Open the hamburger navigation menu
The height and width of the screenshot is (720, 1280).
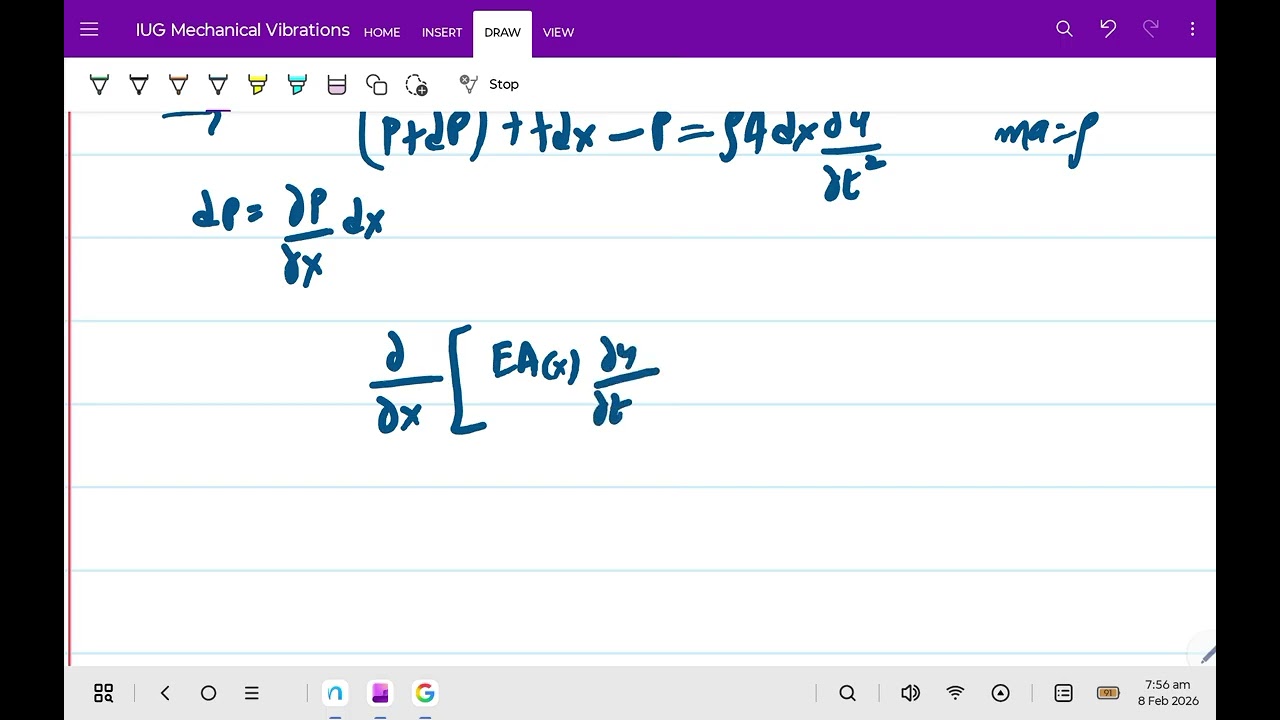tap(89, 30)
